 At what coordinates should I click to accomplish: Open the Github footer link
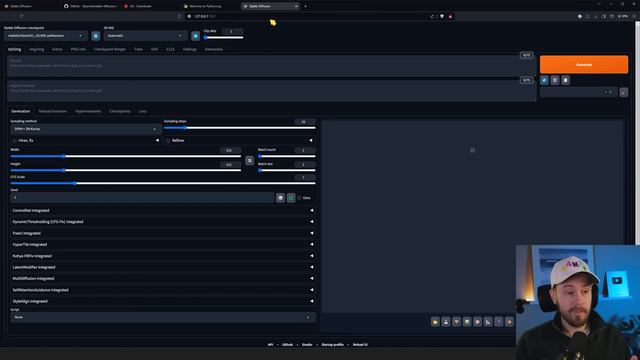pyautogui.click(x=287, y=344)
